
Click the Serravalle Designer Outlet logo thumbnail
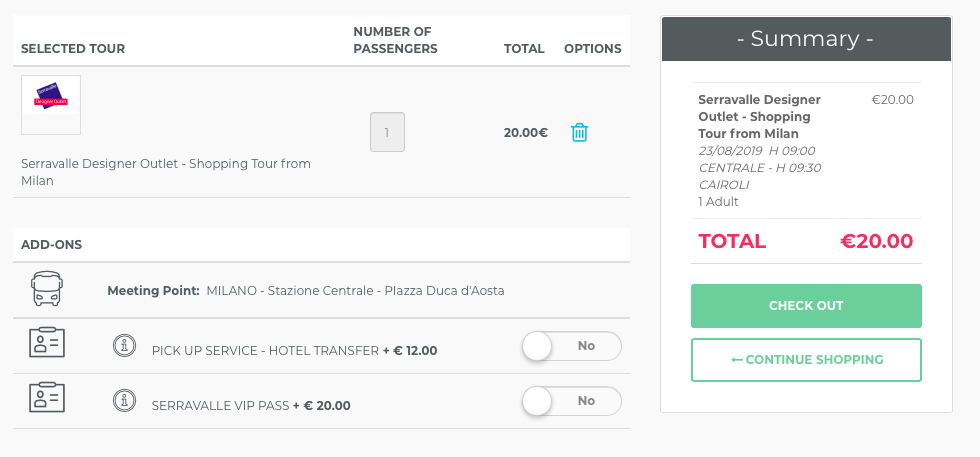(51, 105)
